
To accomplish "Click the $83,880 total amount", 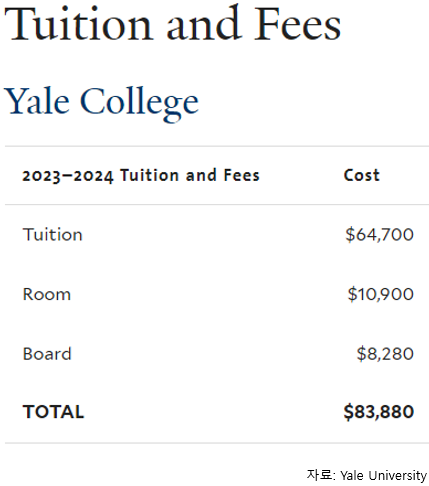I will [x=379, y=412].
